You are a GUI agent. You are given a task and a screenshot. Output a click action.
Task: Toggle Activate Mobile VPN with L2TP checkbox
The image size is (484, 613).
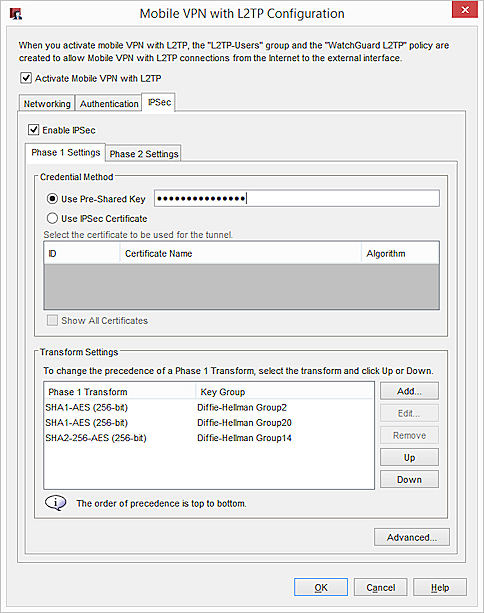(x=26, y=78)
